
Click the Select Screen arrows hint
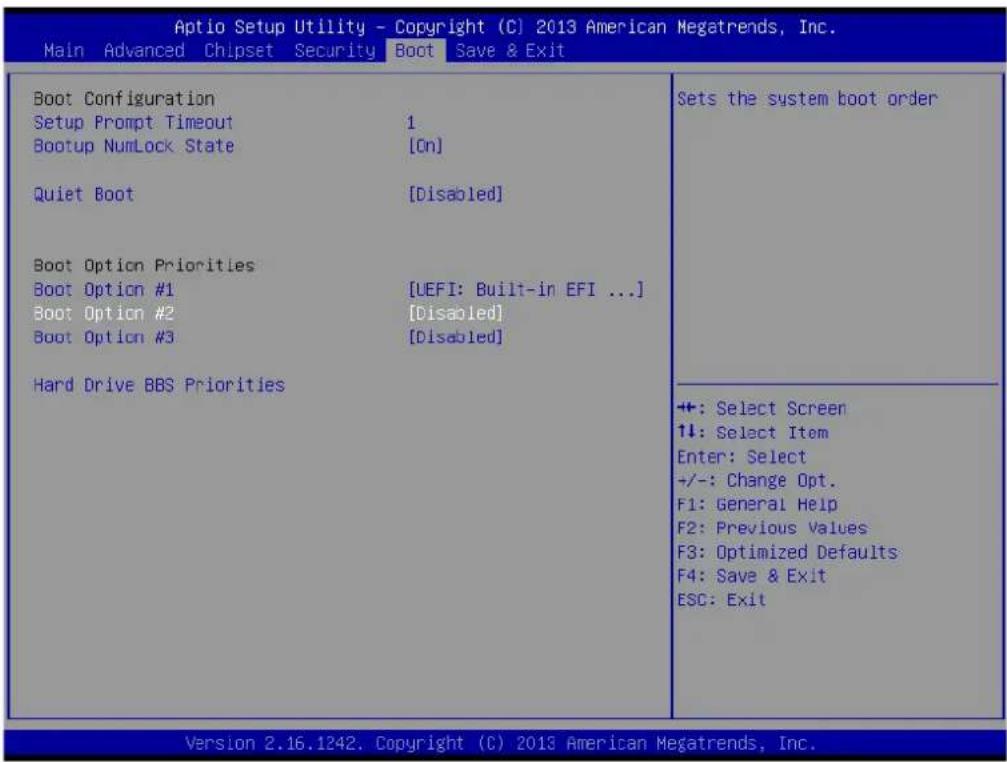(x=762, y=408)
